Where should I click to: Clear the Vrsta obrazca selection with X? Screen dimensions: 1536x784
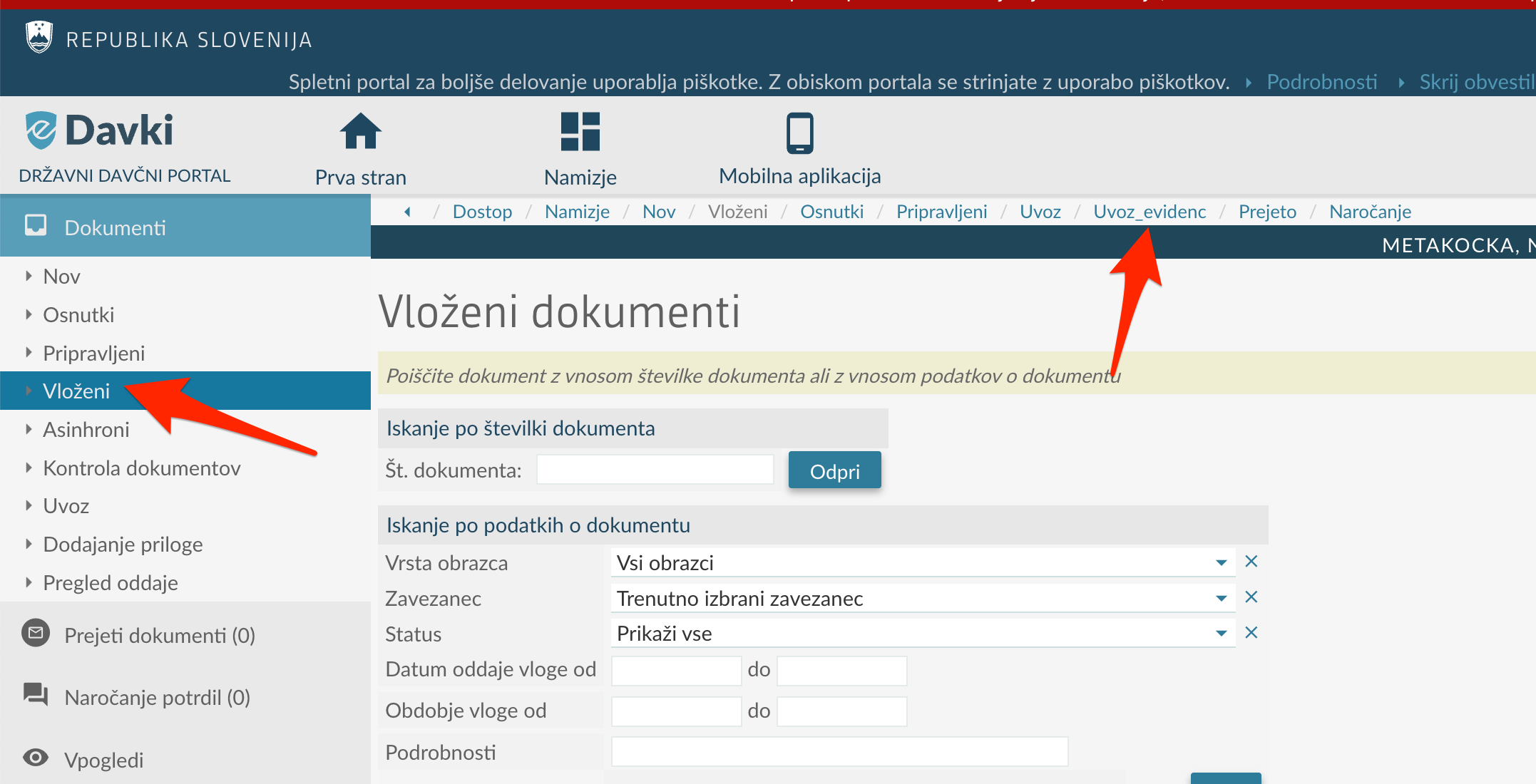[1251, 562]
